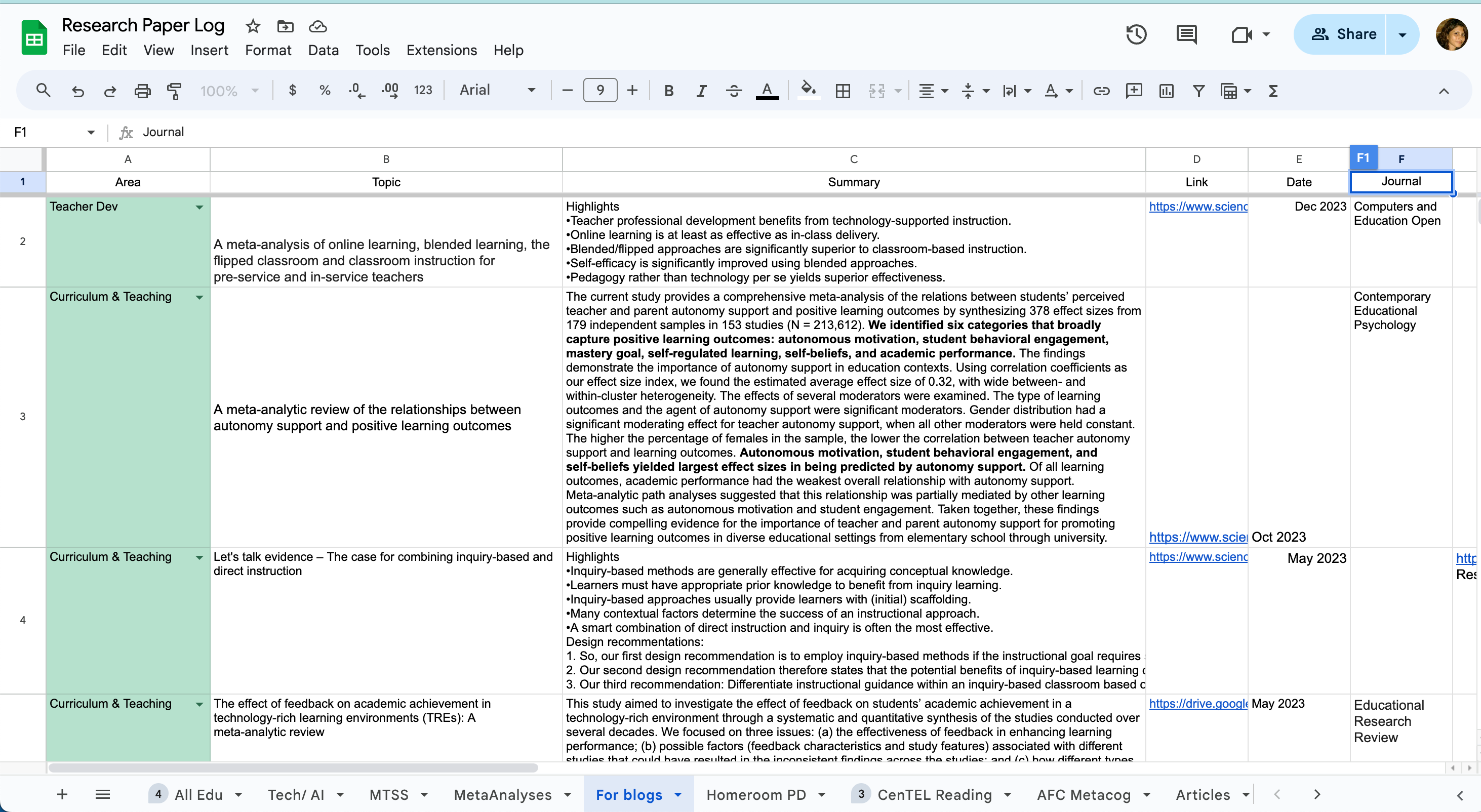This screenshot has height=812, width=1481.
Task: Click the font size field
Action: coord(599,90)
